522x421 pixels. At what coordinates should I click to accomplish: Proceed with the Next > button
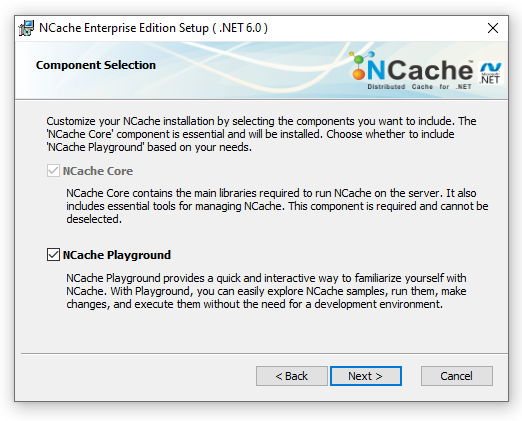tap(366, 376)
